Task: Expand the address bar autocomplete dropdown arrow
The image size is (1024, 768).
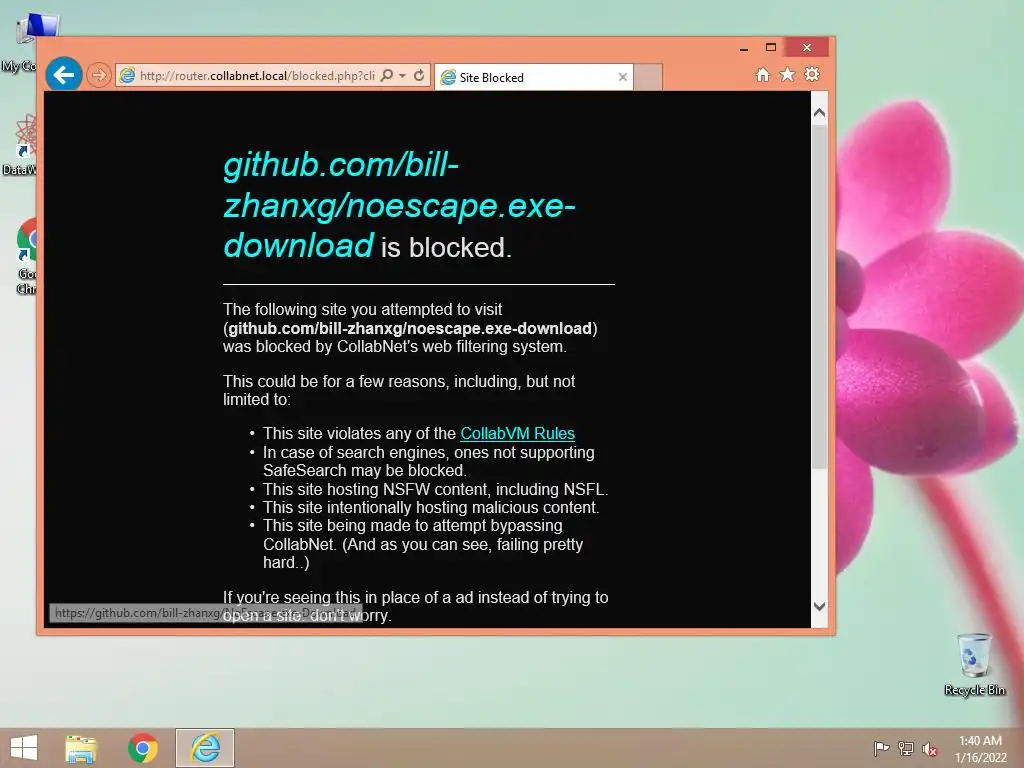Action: (x=402, y=76)
